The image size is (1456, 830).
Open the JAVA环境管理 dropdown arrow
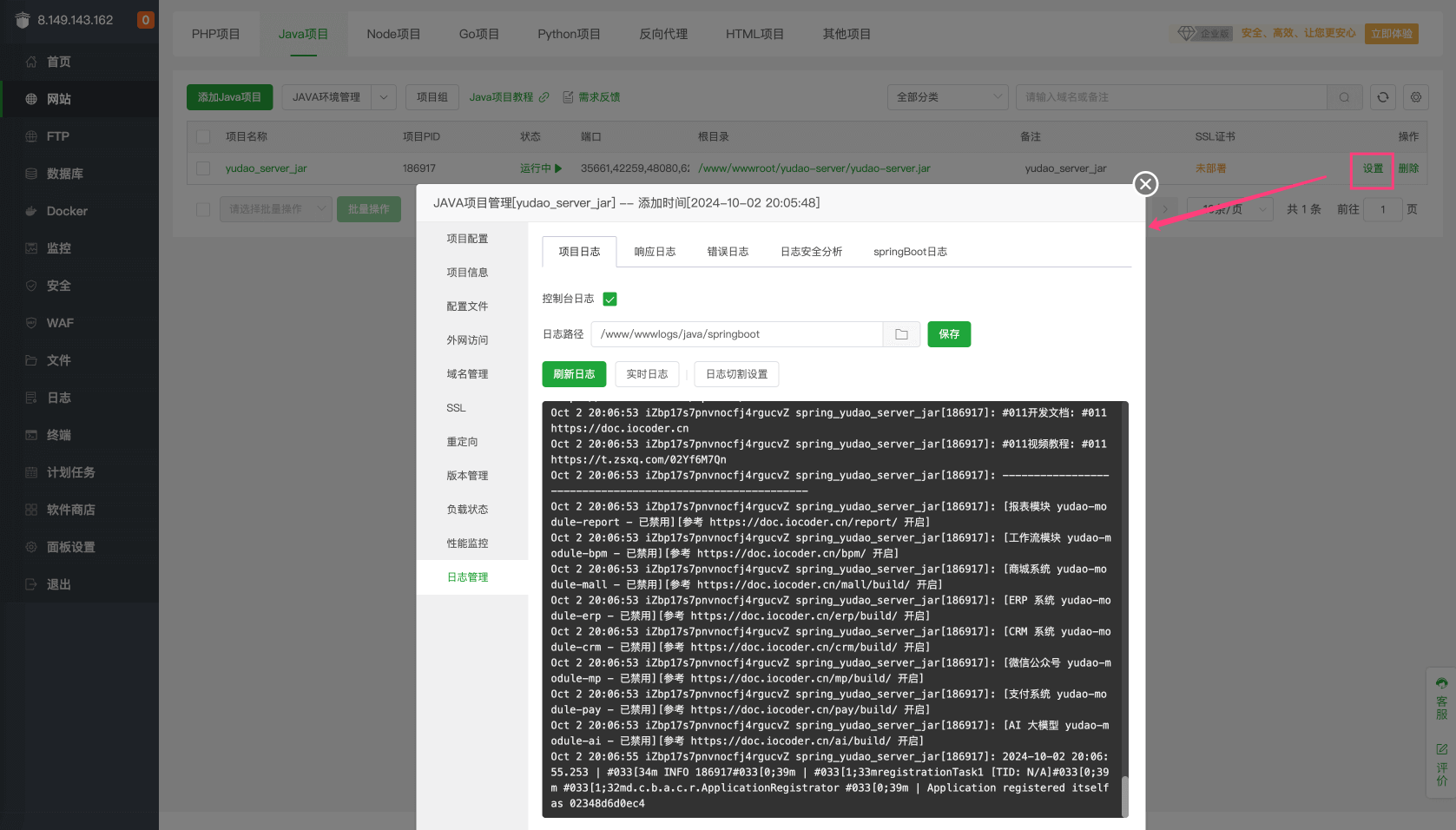tap(384, 97)
